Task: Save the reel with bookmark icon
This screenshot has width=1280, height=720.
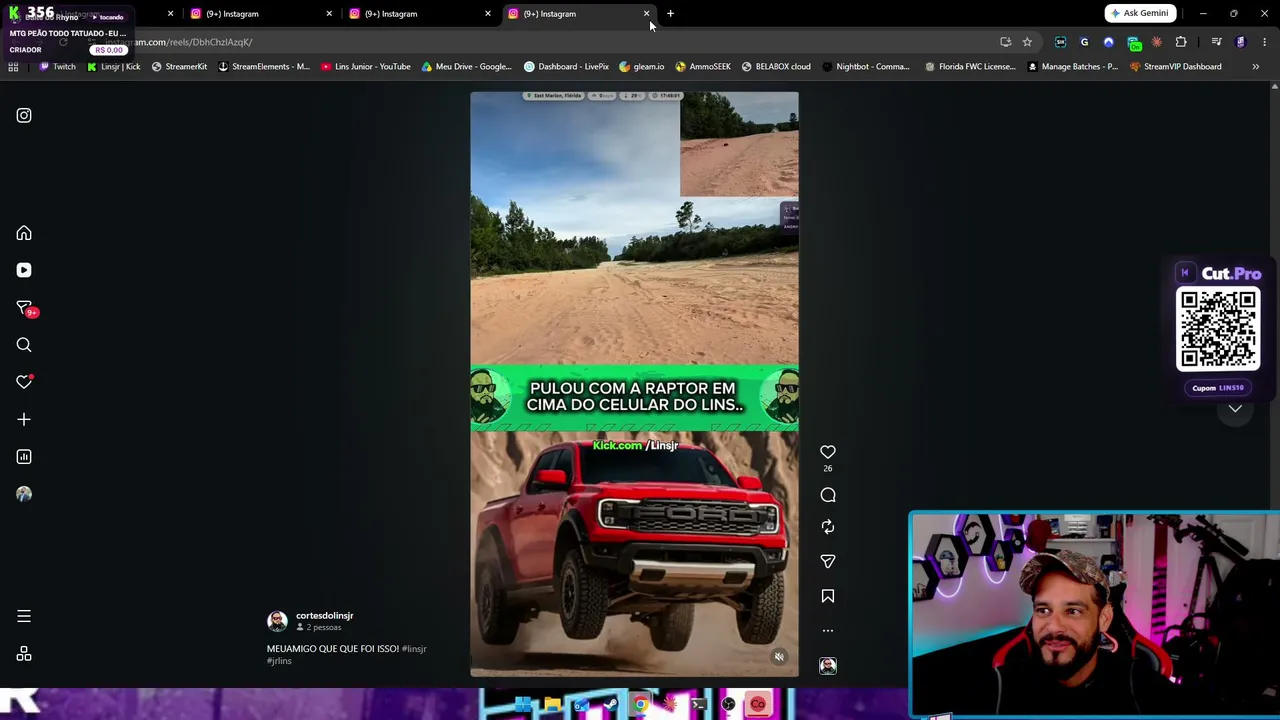Action: tap(828, 596)
